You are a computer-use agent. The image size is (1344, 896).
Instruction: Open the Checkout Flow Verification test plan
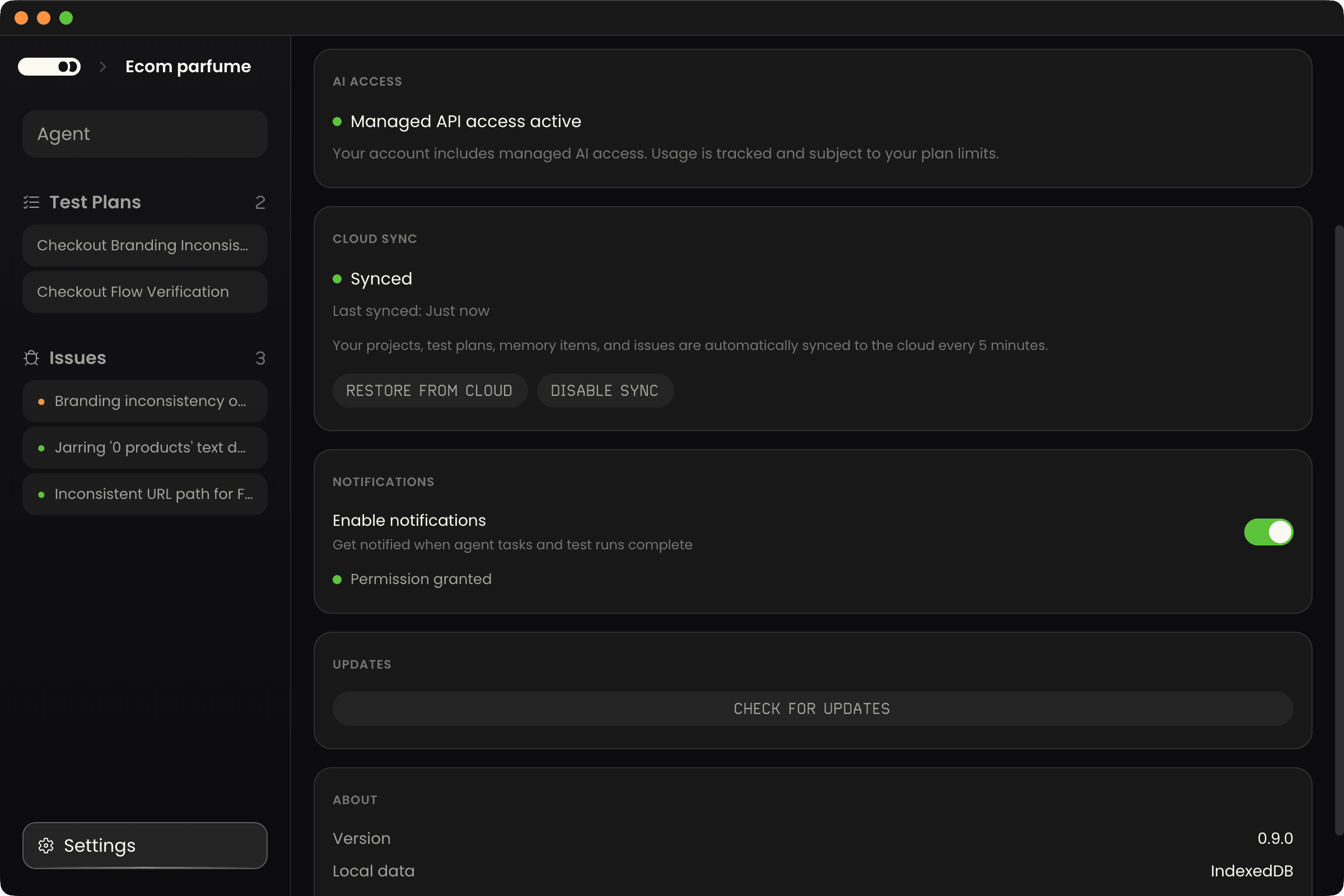pos(144,292)
